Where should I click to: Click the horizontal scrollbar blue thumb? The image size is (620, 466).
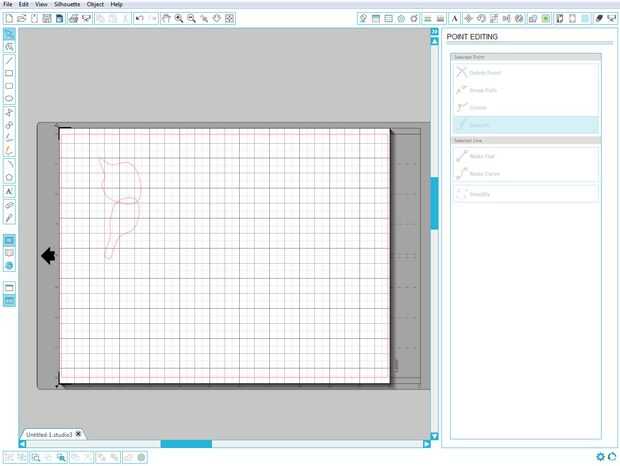point(186,444)
